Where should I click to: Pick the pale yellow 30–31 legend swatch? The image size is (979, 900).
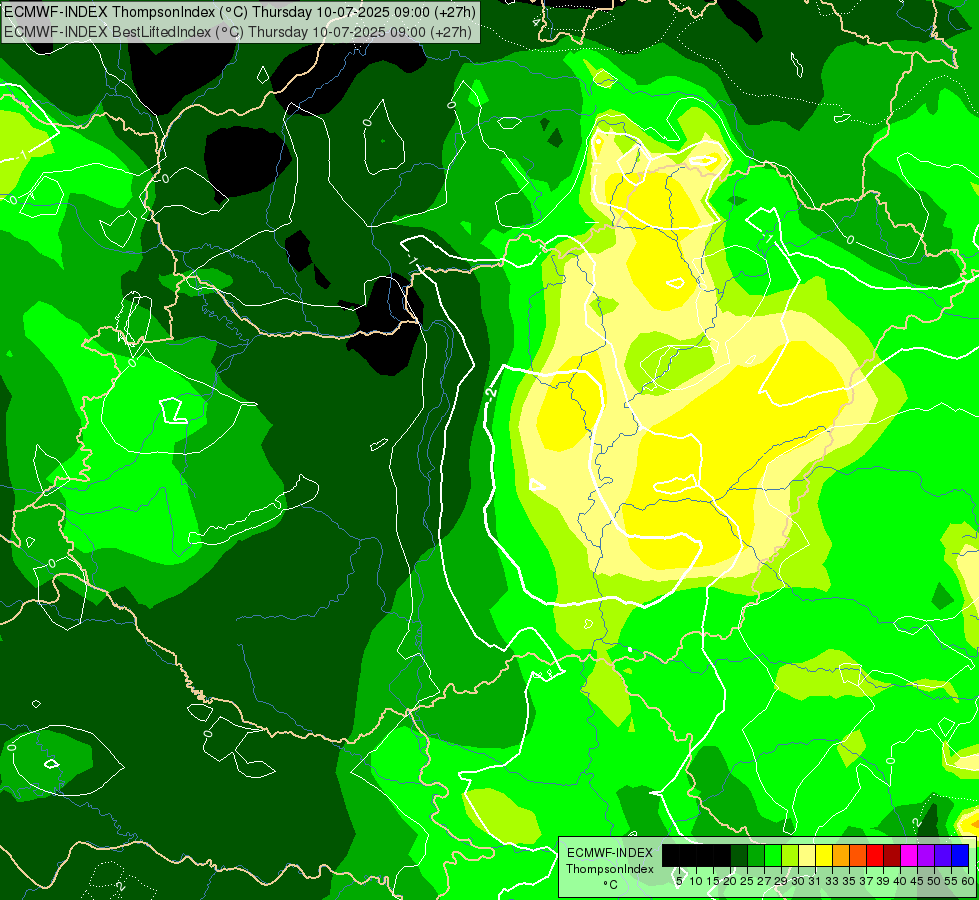[x=807, y=855]
